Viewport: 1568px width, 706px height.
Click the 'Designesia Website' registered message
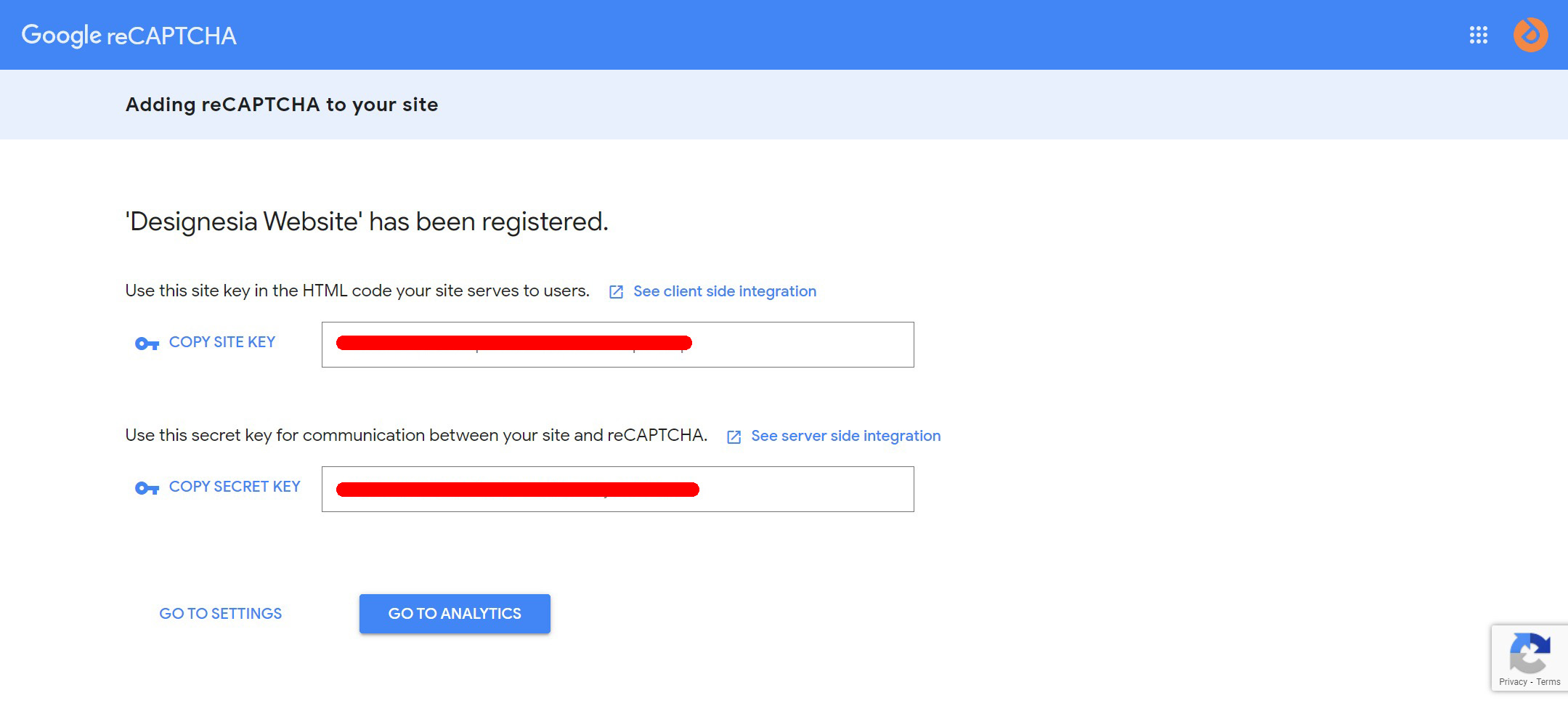coord(367,222)
